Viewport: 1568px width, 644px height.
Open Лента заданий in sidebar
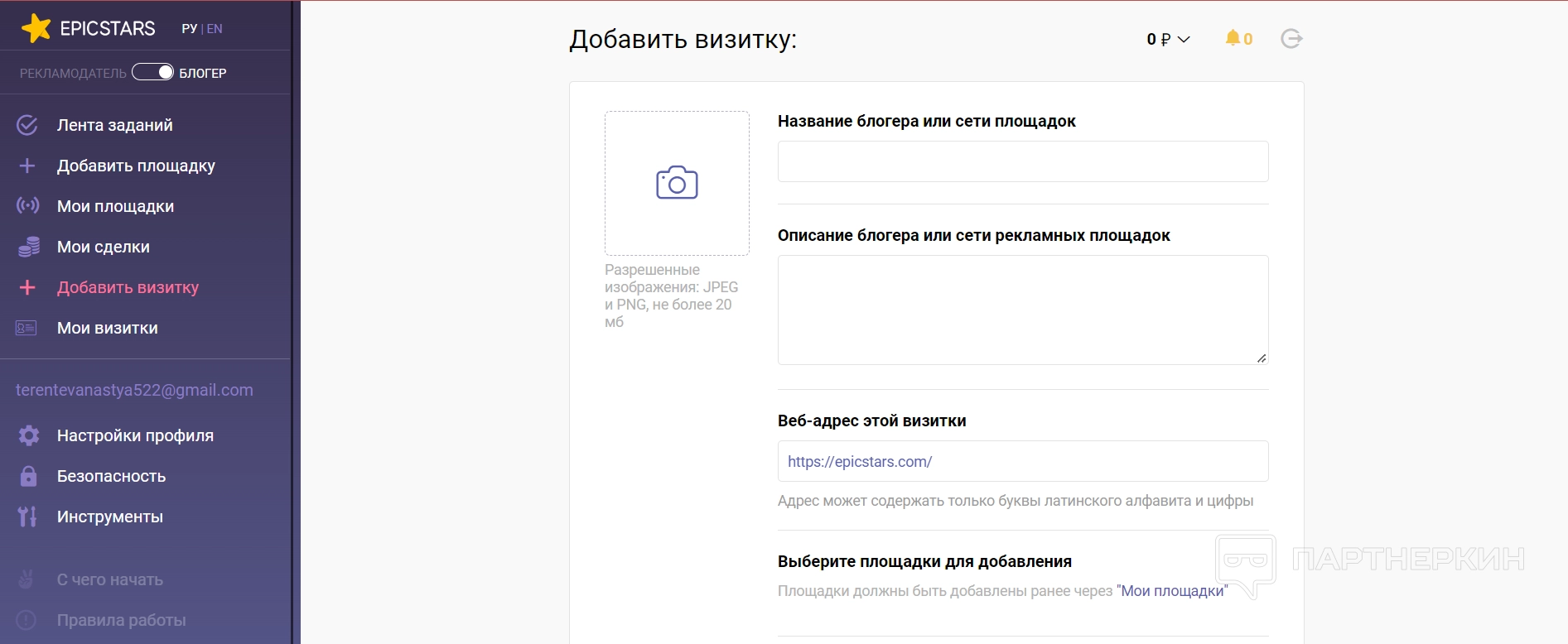tap(115, 125)
